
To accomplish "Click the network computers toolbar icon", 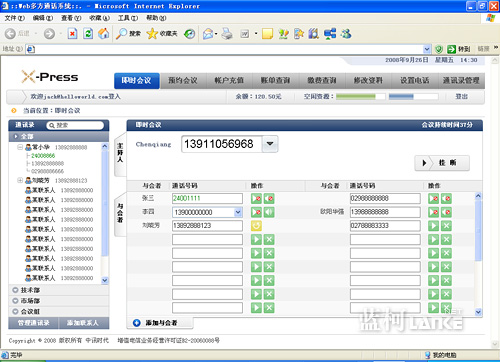I will pyautogui.click(x=330, y=33).
